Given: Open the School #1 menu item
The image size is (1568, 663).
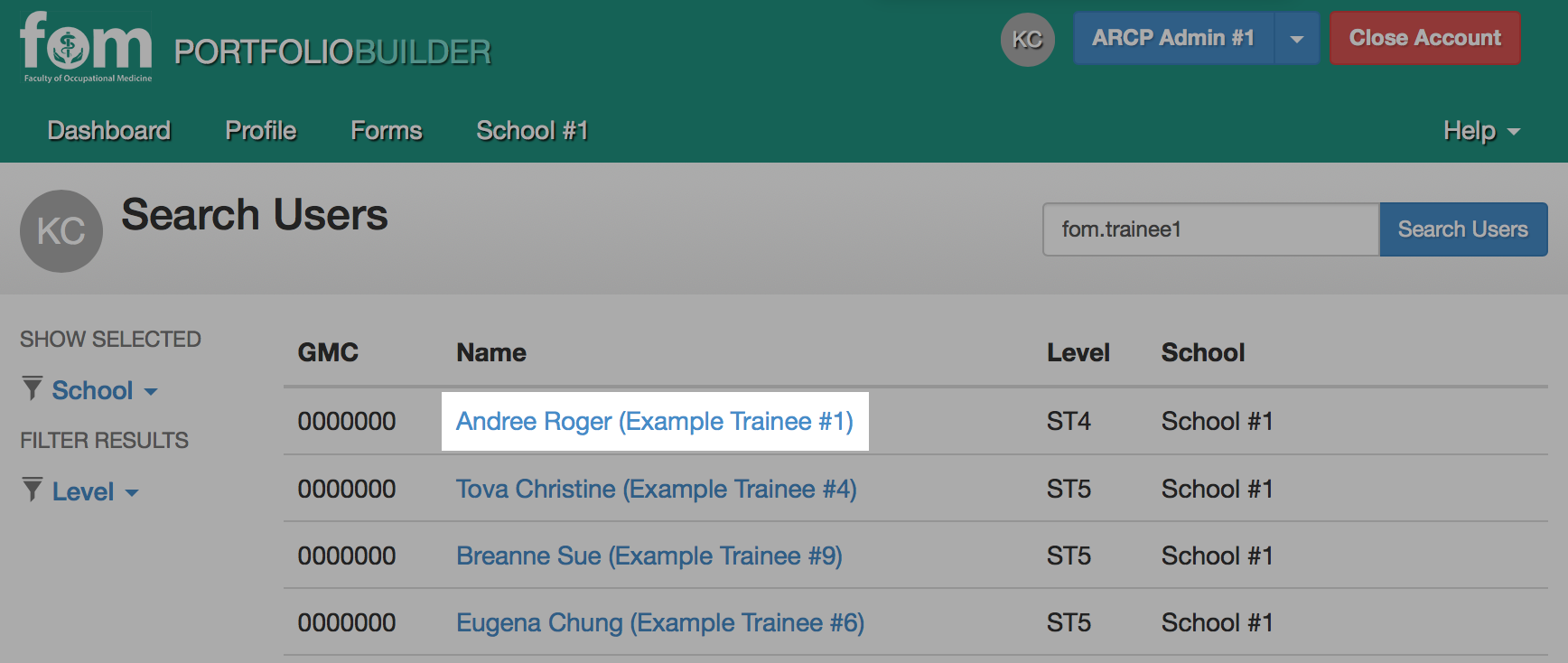Looking at the screenshot, I should [x=532, y=131].
